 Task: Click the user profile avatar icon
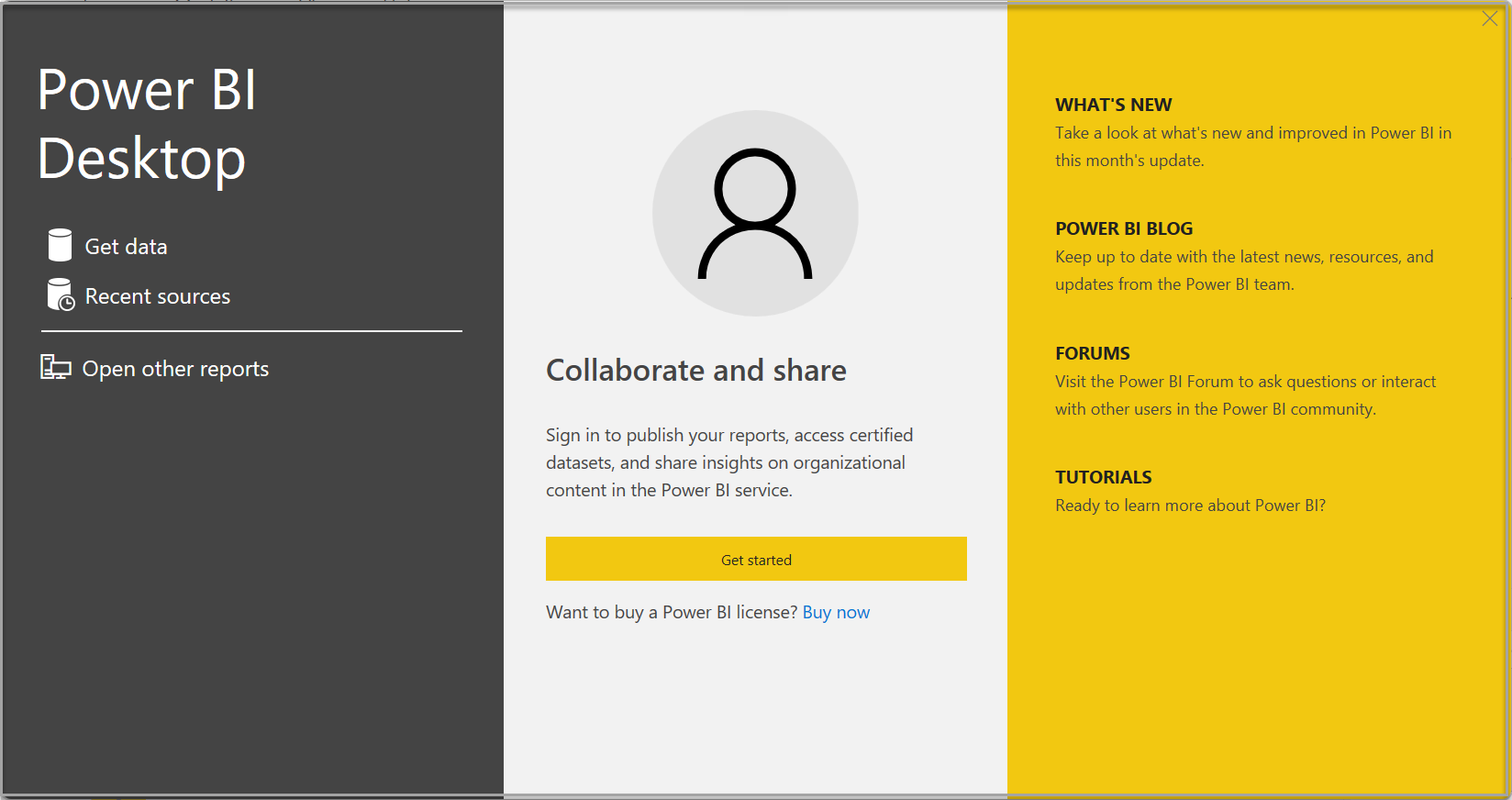(755, 213)
